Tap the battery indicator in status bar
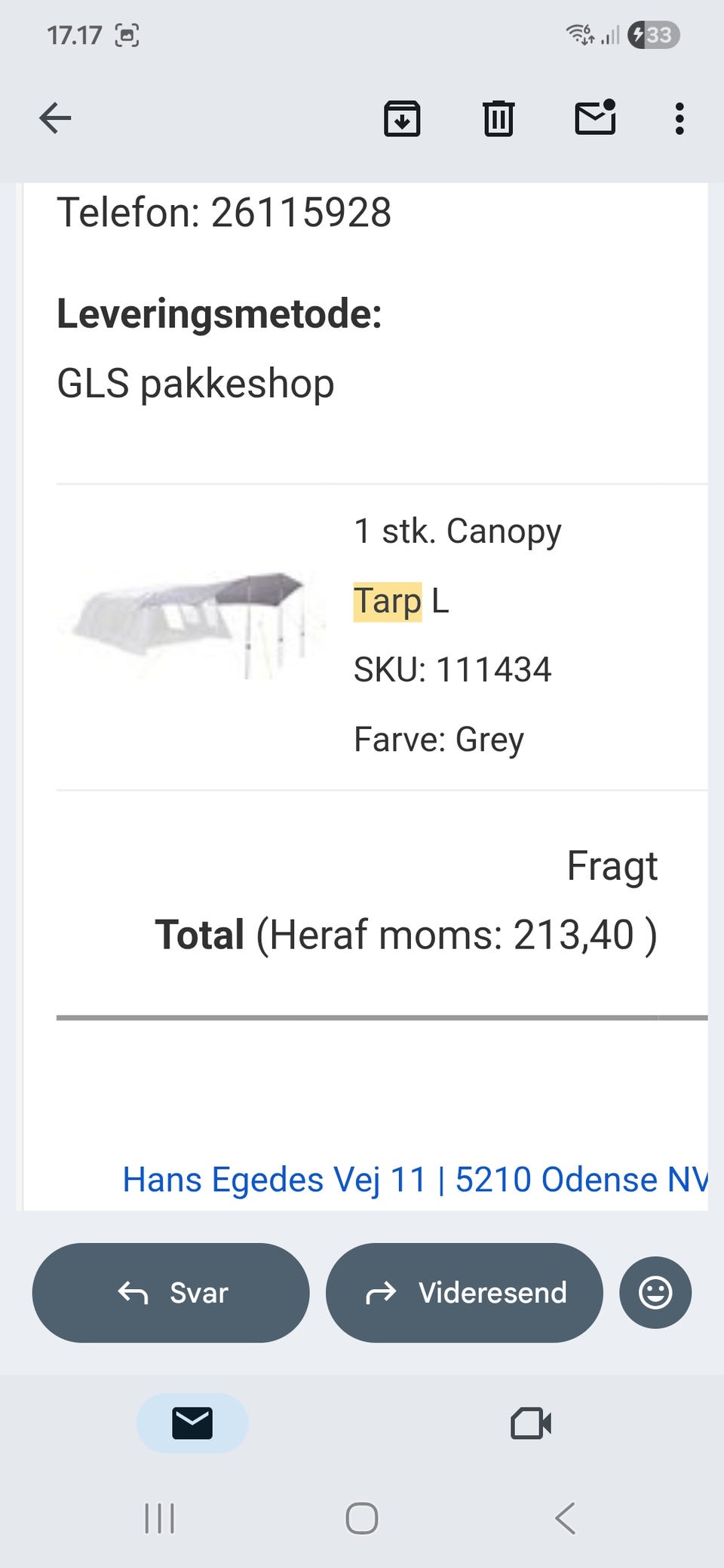Screen dimensions: 724x1568 654,35
